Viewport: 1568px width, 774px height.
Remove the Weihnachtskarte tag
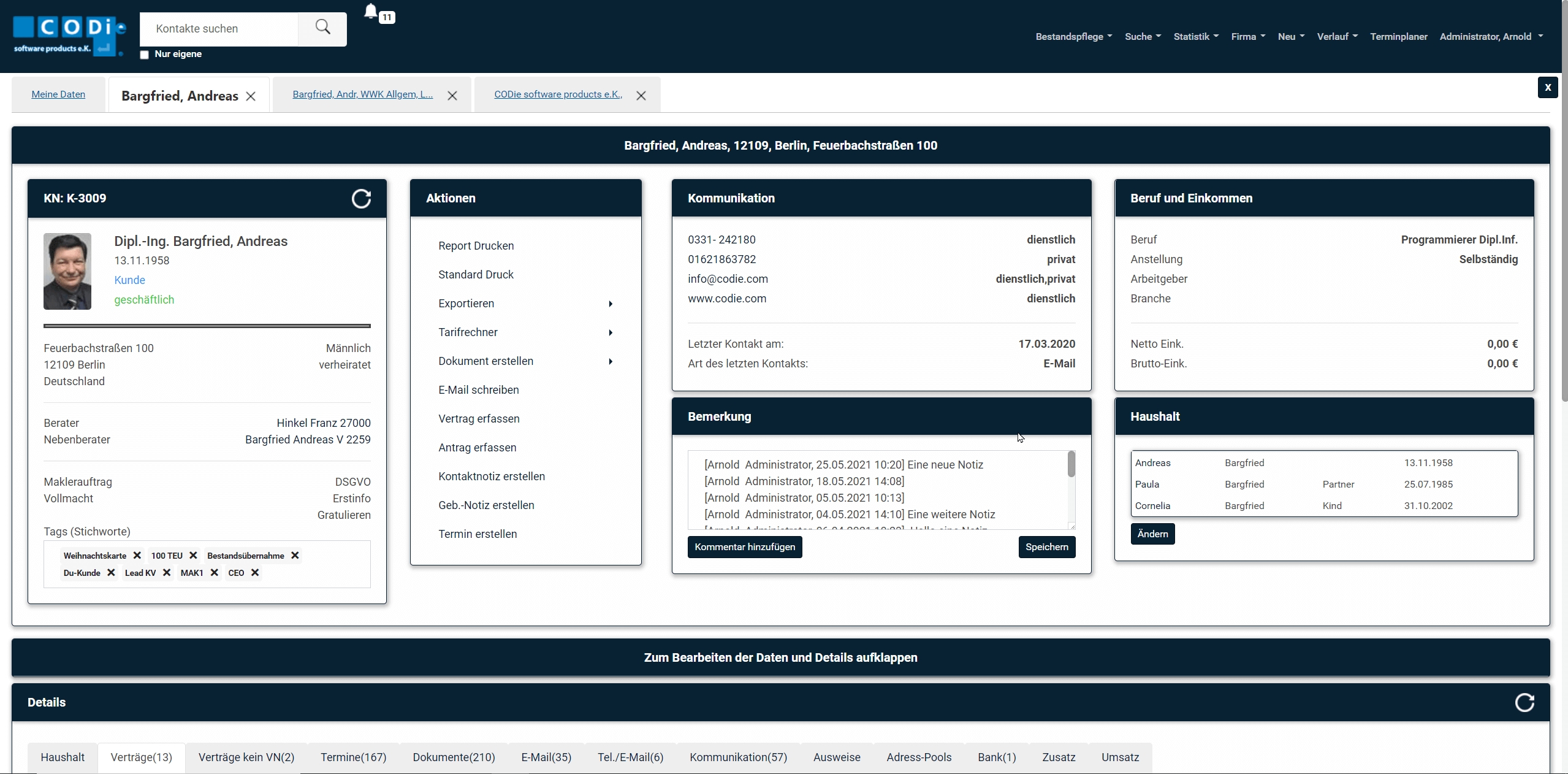click(x=137, y=555)
